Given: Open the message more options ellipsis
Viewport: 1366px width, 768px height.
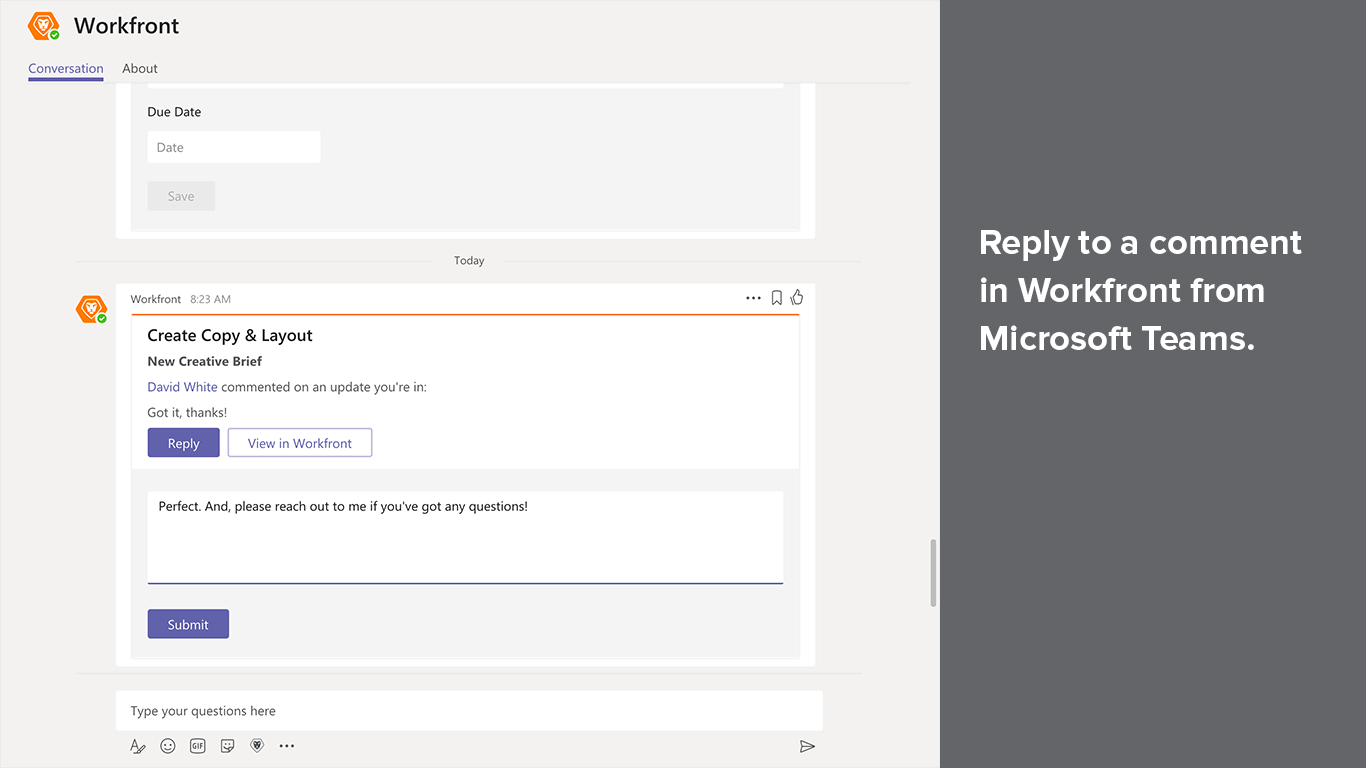Looking at the screenshot, I should click(x=753, y=298).
